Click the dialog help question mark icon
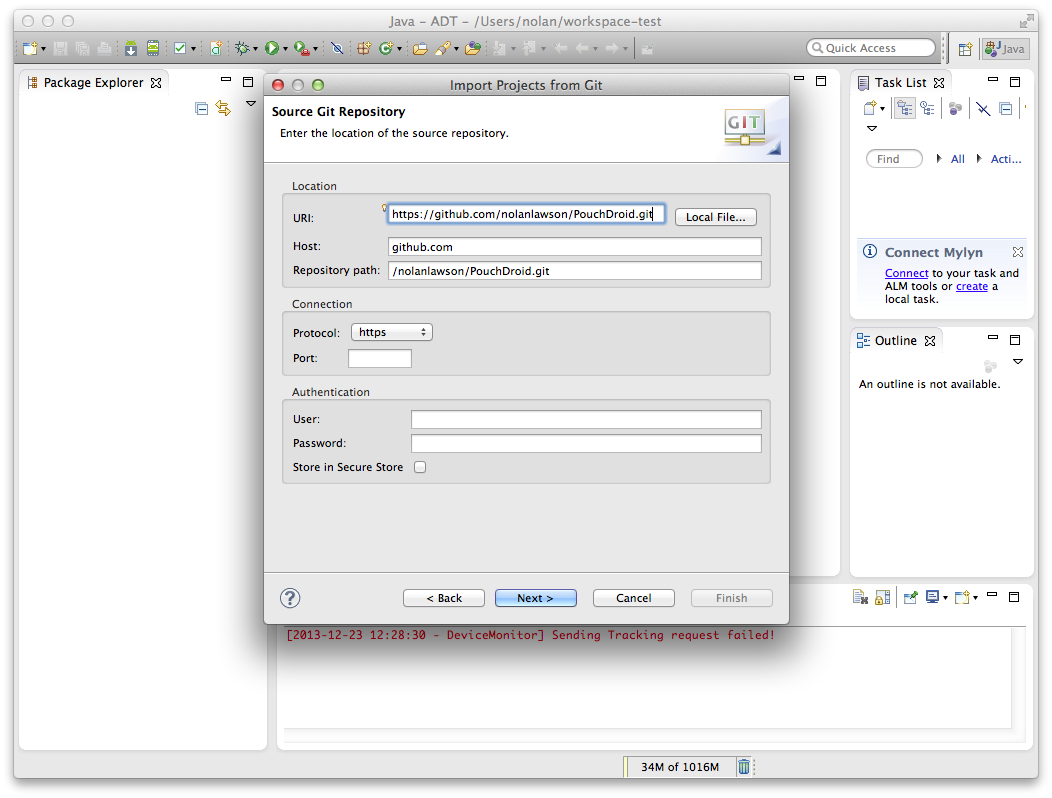This screenshot has width=1052, height=798. click(290, 598)
